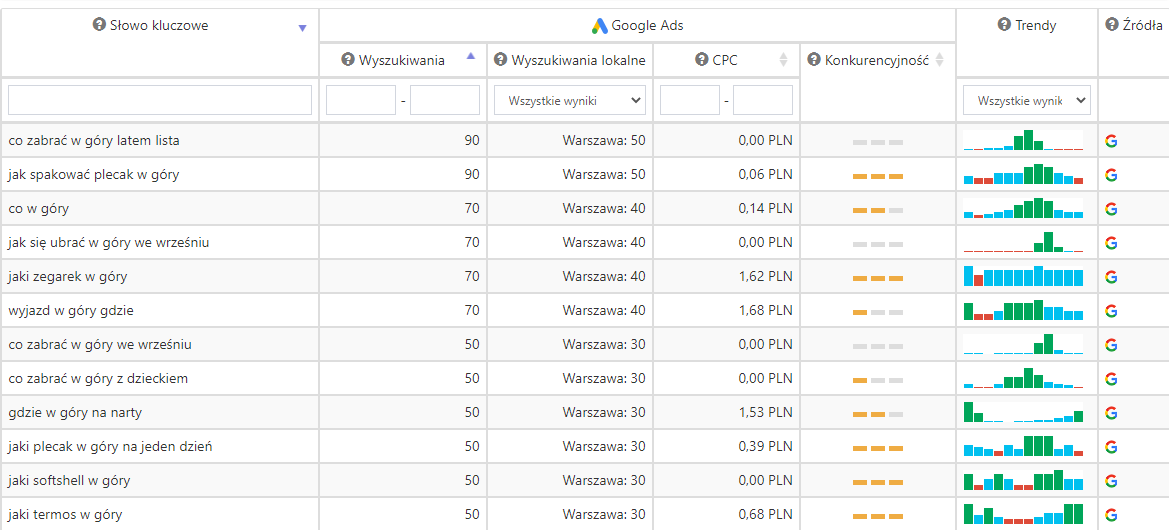
Task: Click Google source icon for 'jak się ubrać w góry we wrześniu'
Action: point(1111,243)
